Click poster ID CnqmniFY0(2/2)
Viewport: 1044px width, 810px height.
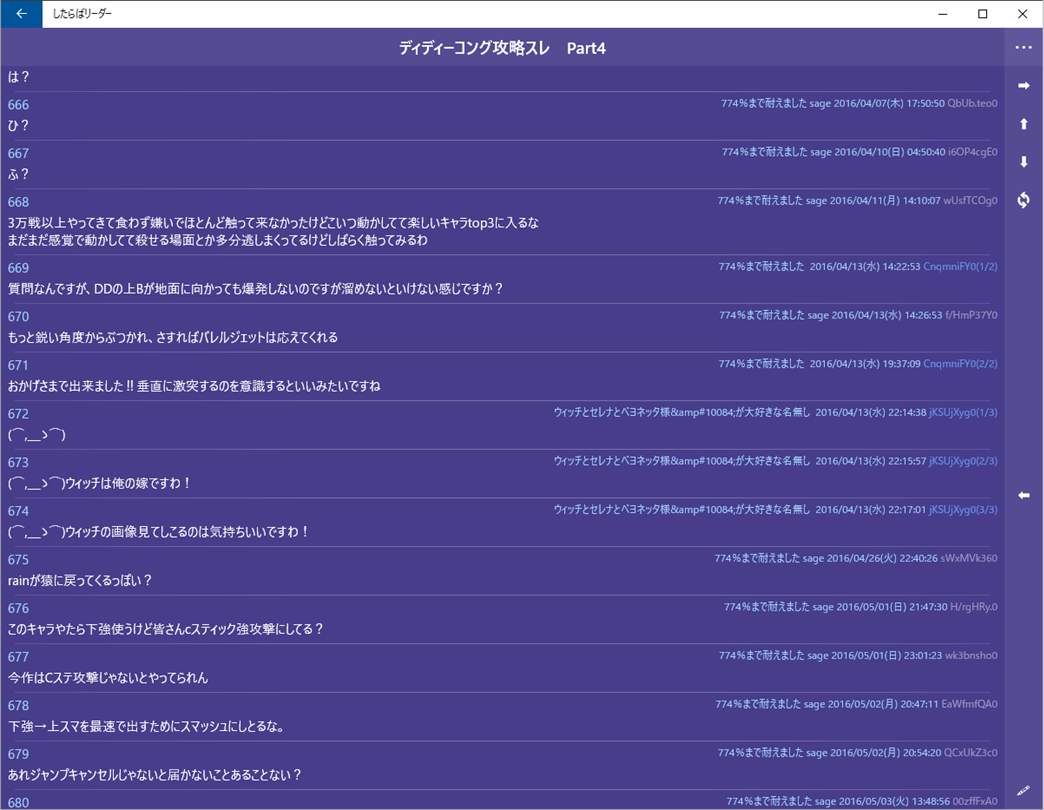pyautogui.click(x=960, y=364)
